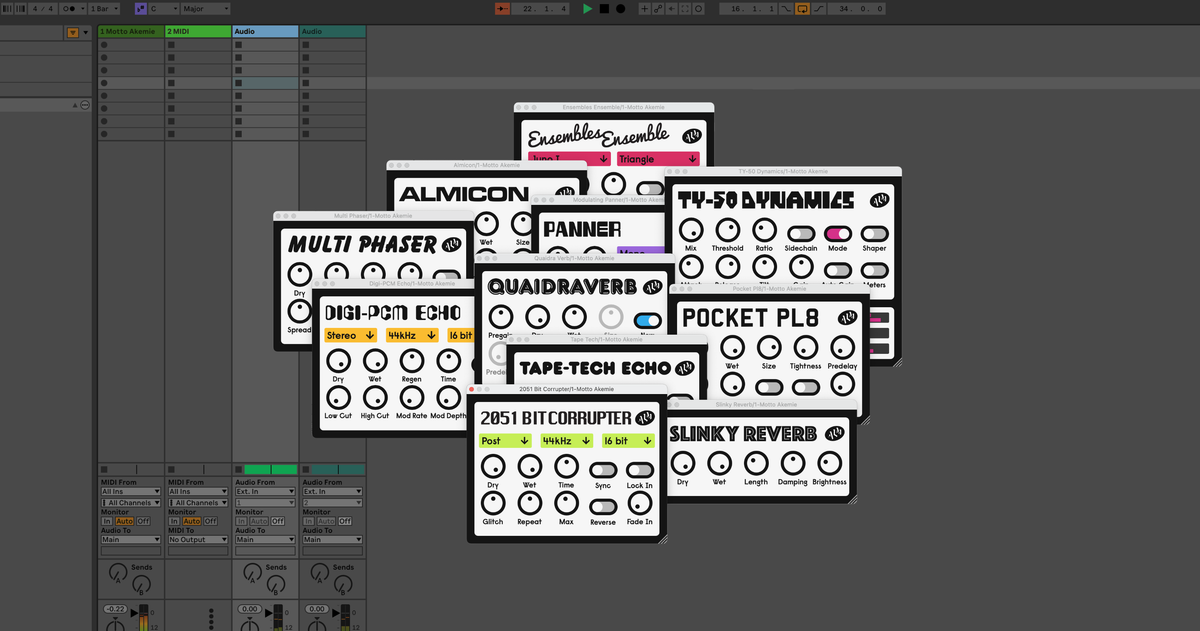Open the 44kHz dropdown in Digi-PCM Echo
Image resolution: width=1200 pixels, height=631 pixels.
(412, 335)
